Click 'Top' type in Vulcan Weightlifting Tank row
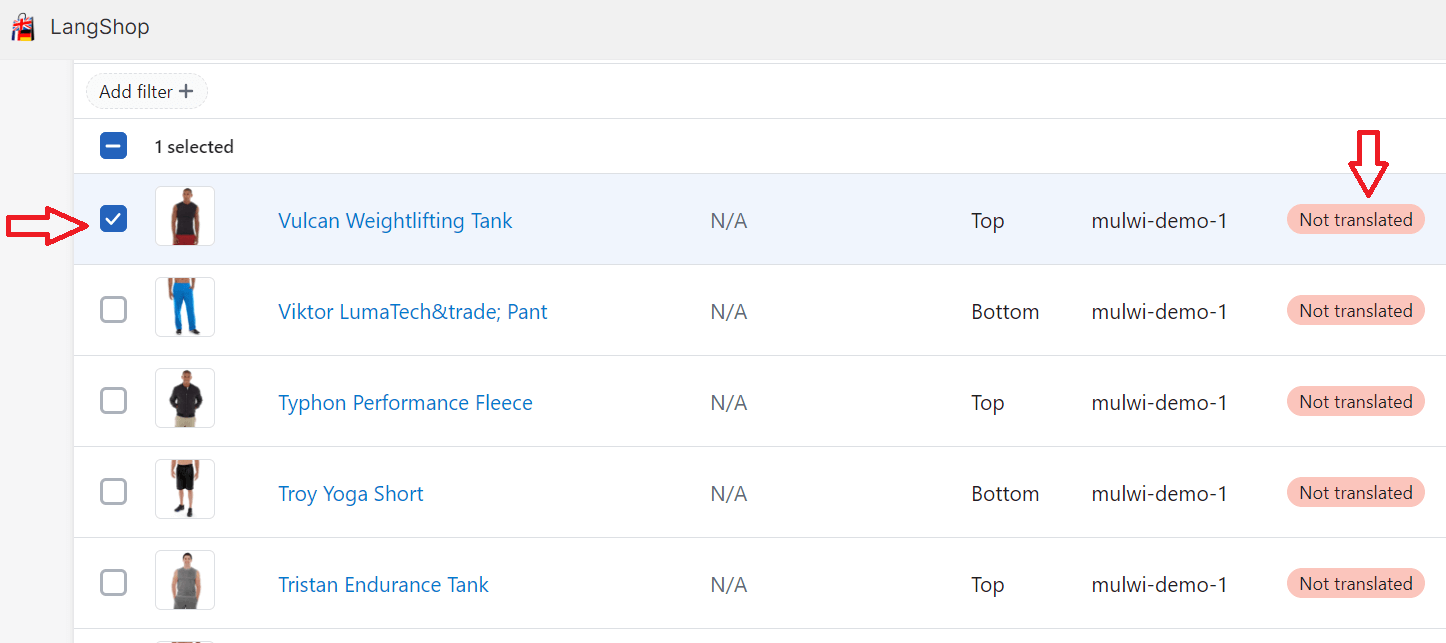 coord(987,221)
